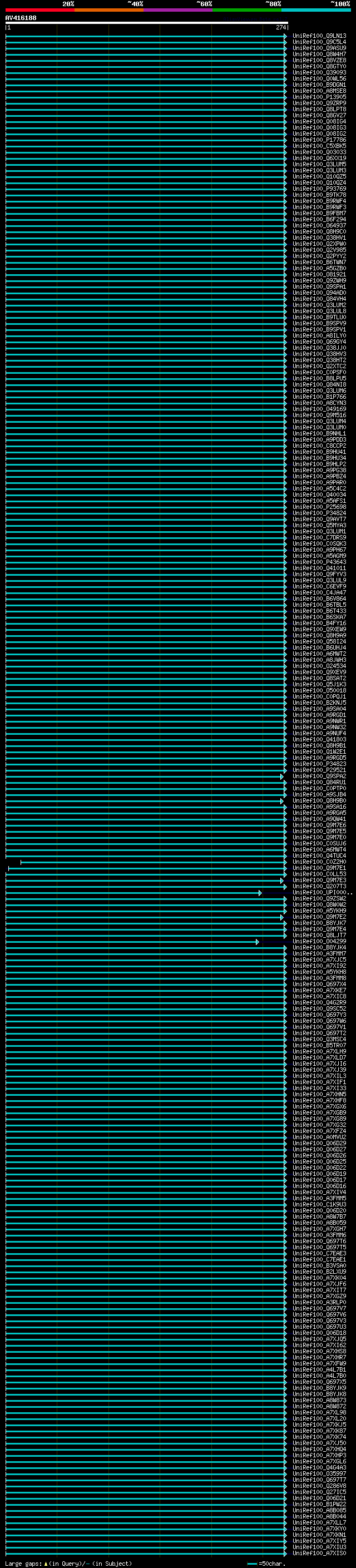Click the white query sequence ruler bar
Viewport: 356px width, 1568px height.
click(147, 23)
